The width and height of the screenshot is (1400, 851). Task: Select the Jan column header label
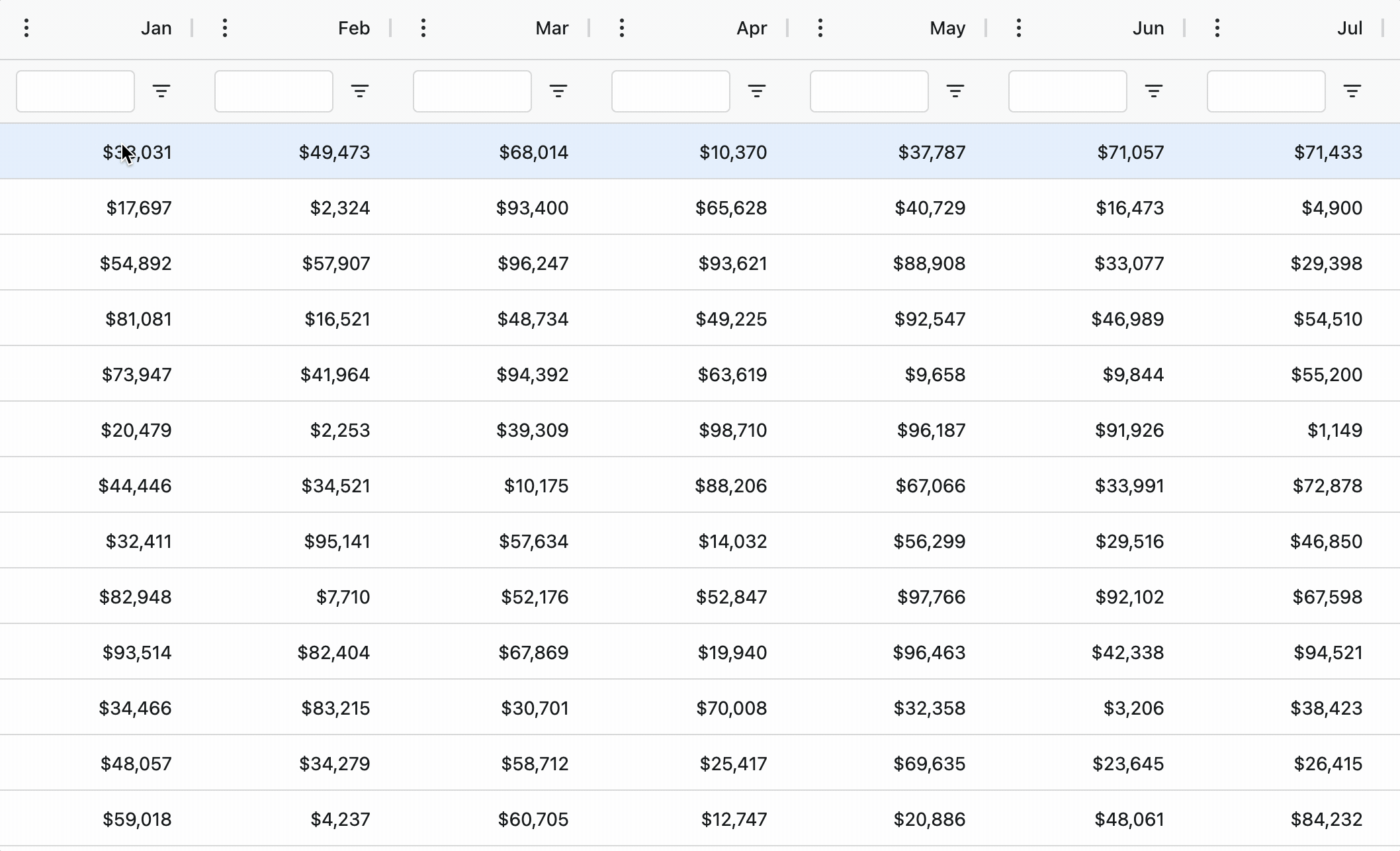[155, 28]
